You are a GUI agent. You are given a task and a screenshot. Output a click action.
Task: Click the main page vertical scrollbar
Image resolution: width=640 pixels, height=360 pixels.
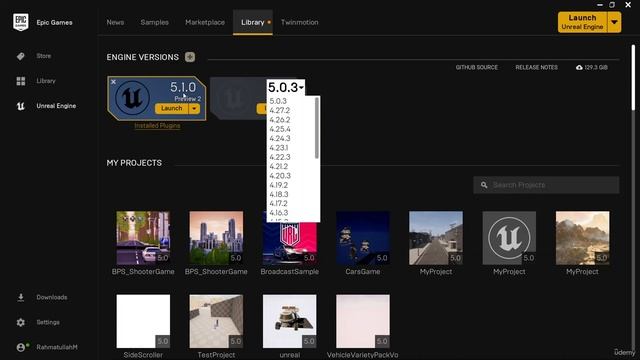pos(633,78)
